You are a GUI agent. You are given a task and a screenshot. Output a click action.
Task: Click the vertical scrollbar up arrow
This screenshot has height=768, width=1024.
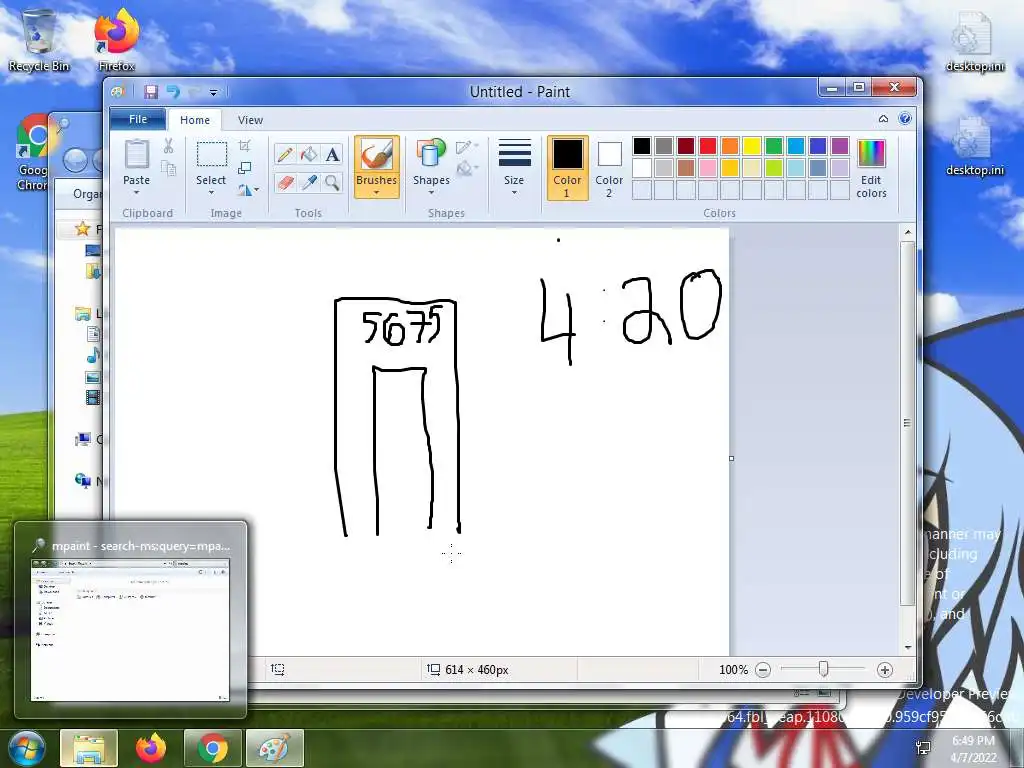point(908,232)
